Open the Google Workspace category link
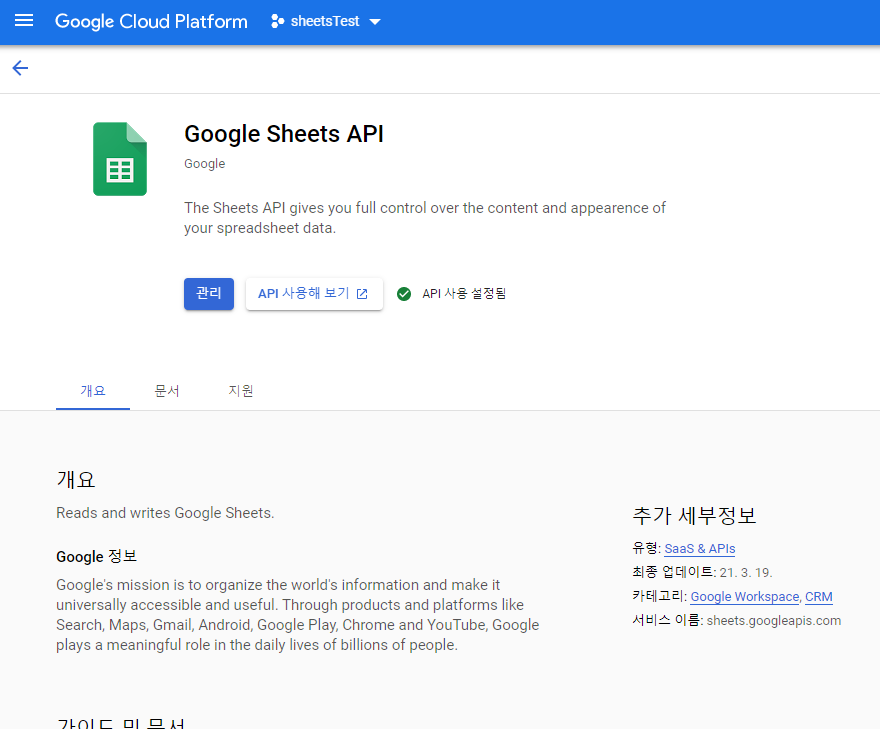 click(x=744, y=597)
